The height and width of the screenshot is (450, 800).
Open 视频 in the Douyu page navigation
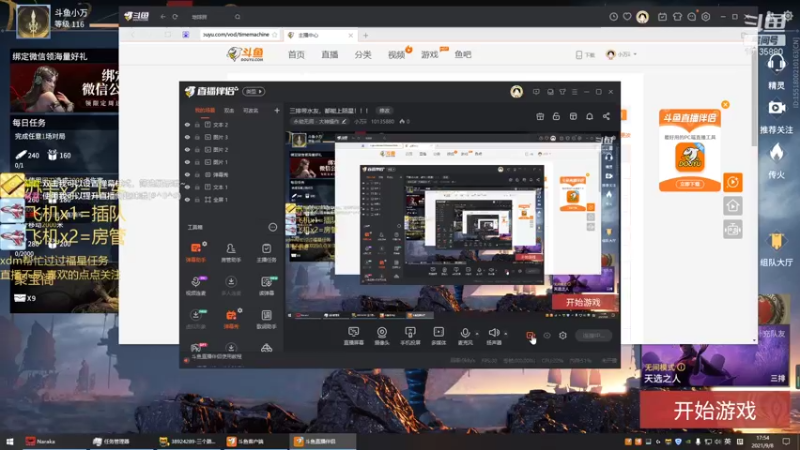396,55
